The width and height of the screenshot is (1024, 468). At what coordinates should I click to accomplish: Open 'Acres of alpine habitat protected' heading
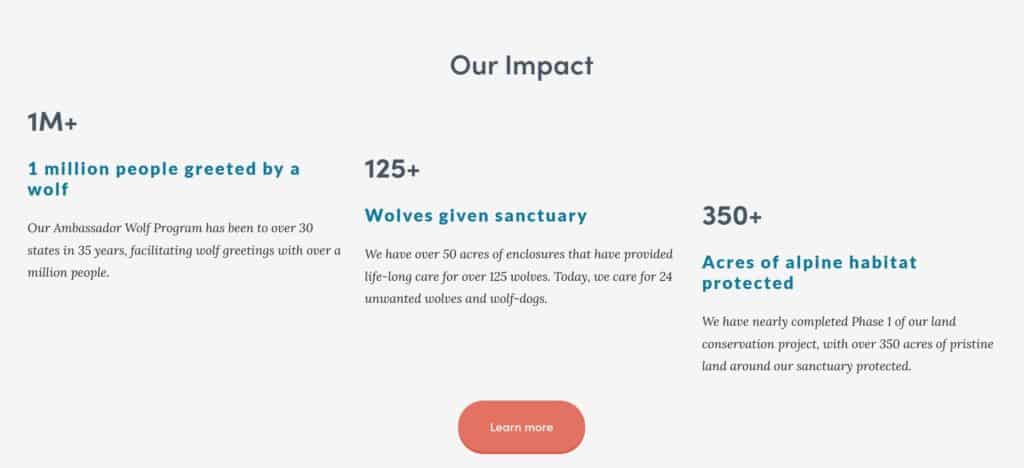click(810, 272)
